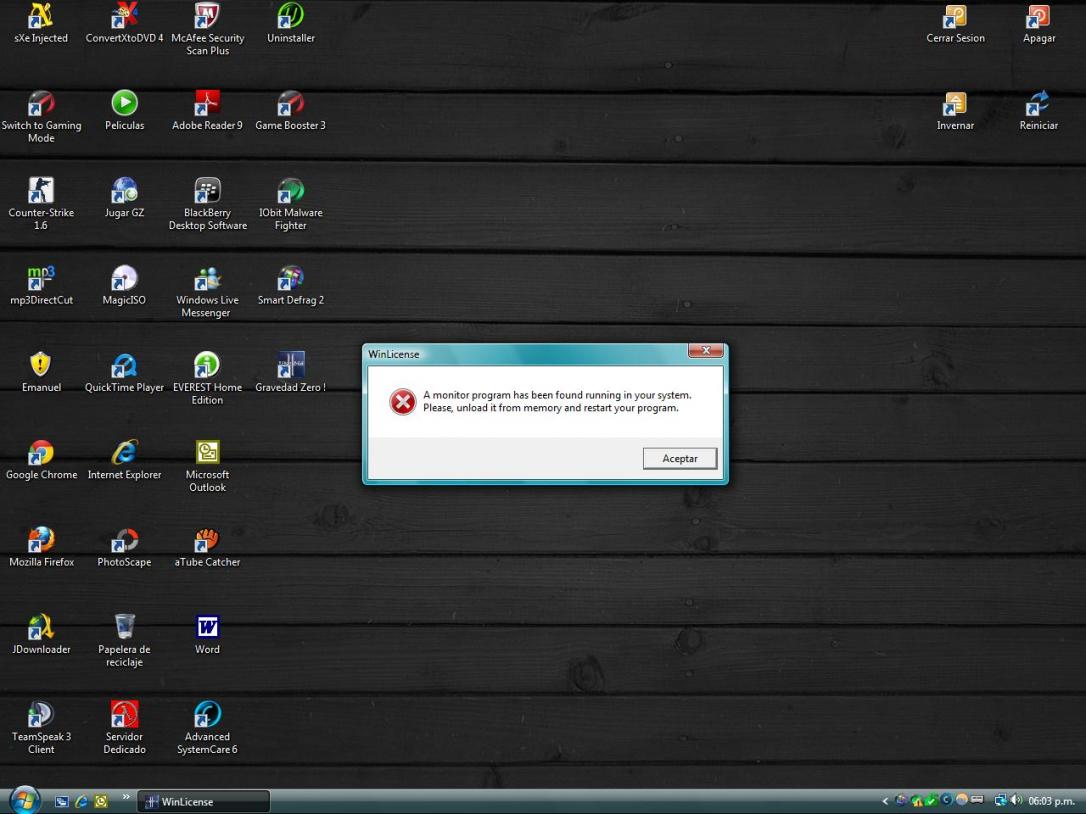Select the Game Booster 3 icon

coord(291,110)
